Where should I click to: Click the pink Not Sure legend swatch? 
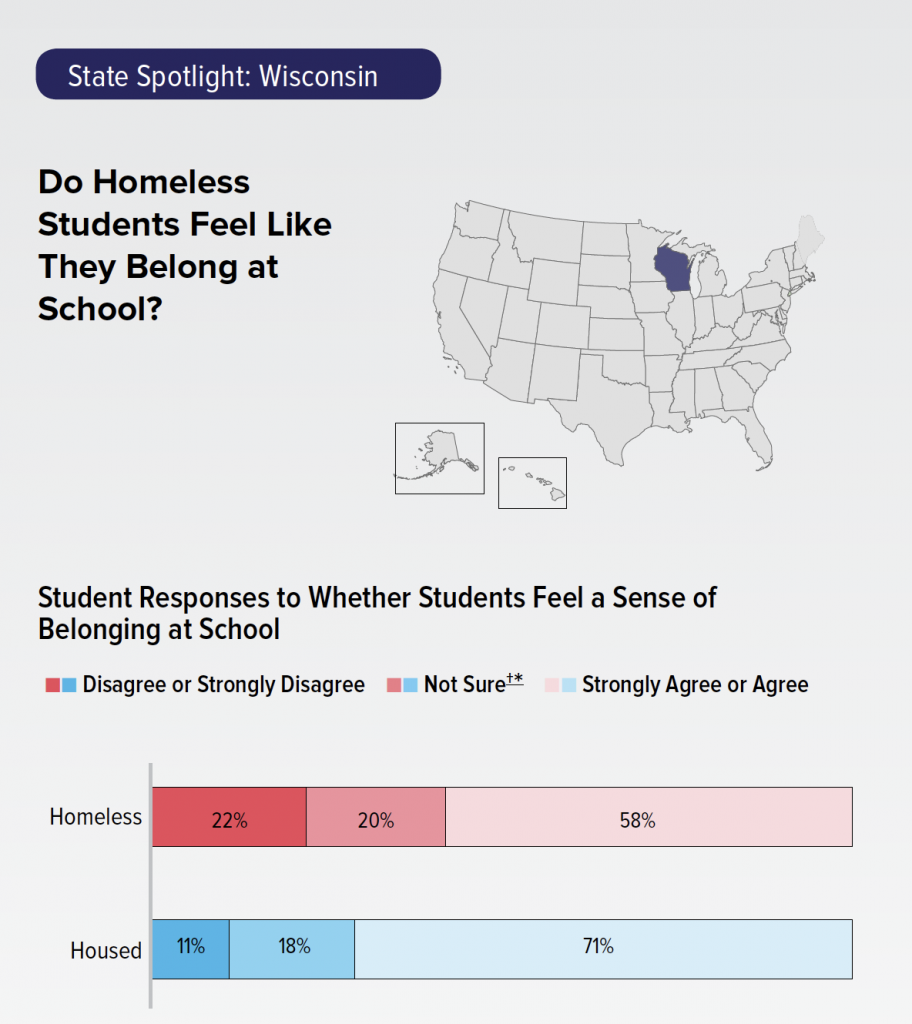pos(394,685)
